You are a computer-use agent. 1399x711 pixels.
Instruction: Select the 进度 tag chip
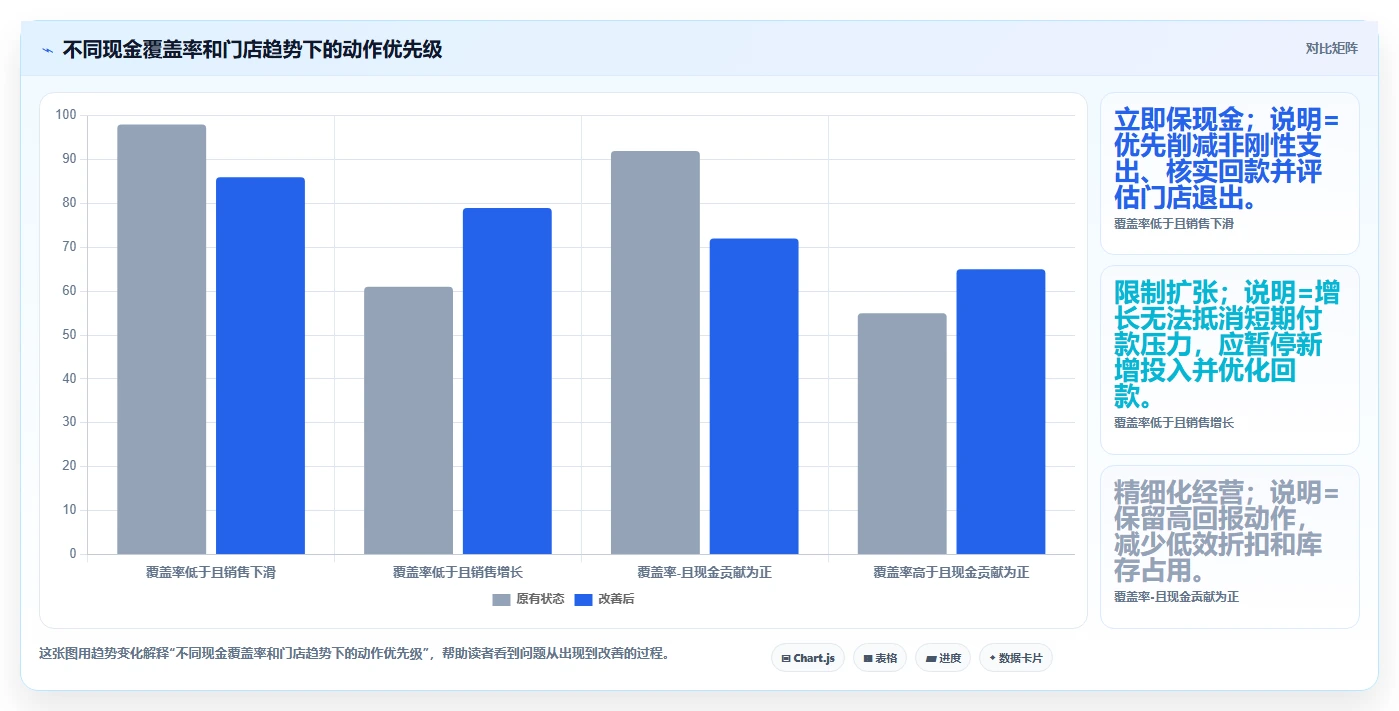[943, 658]
